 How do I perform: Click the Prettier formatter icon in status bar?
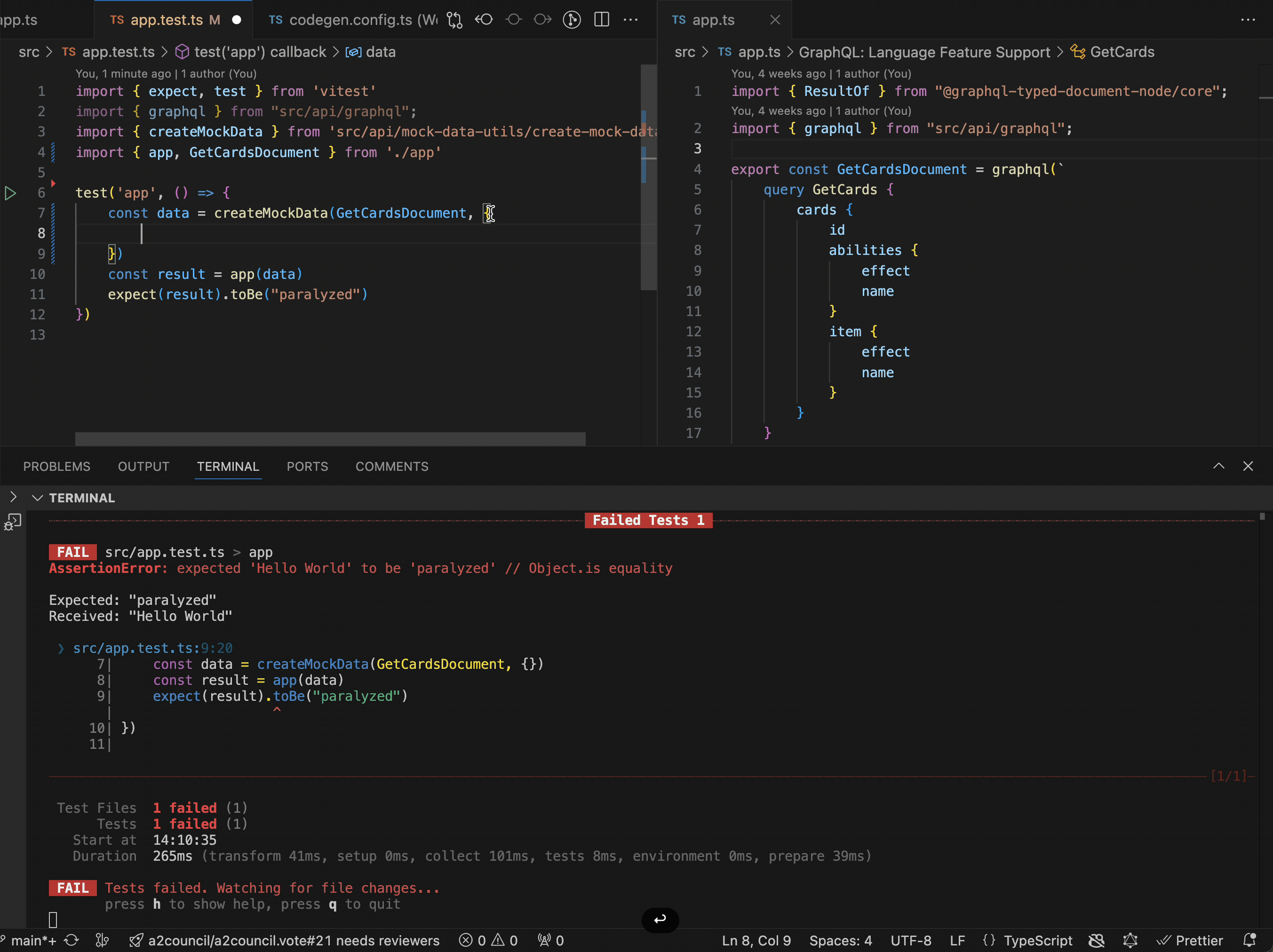[x=1191, y=941]
